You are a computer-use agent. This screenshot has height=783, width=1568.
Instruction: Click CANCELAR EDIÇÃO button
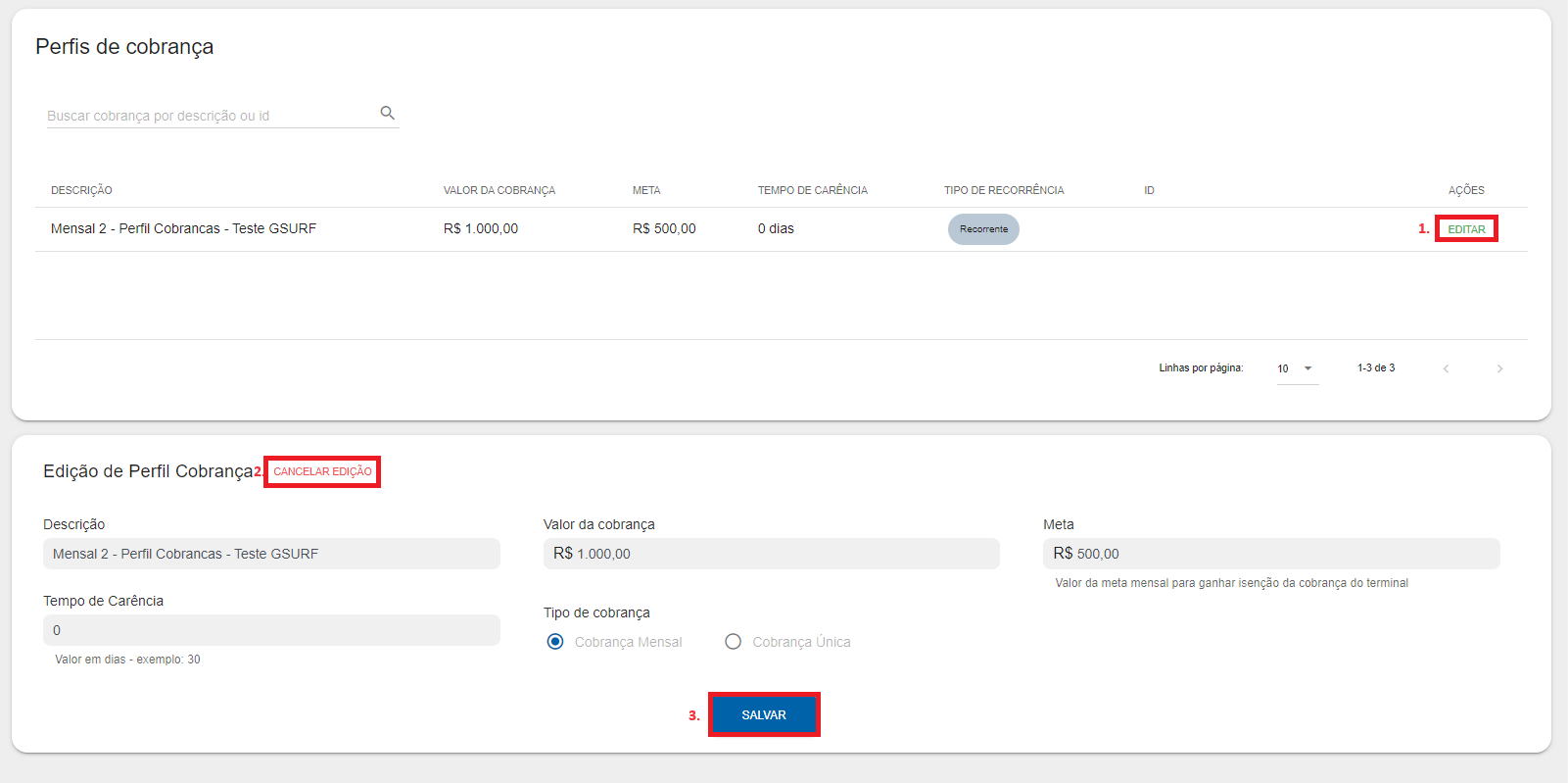pyautogui.click(x=322, y=471)
